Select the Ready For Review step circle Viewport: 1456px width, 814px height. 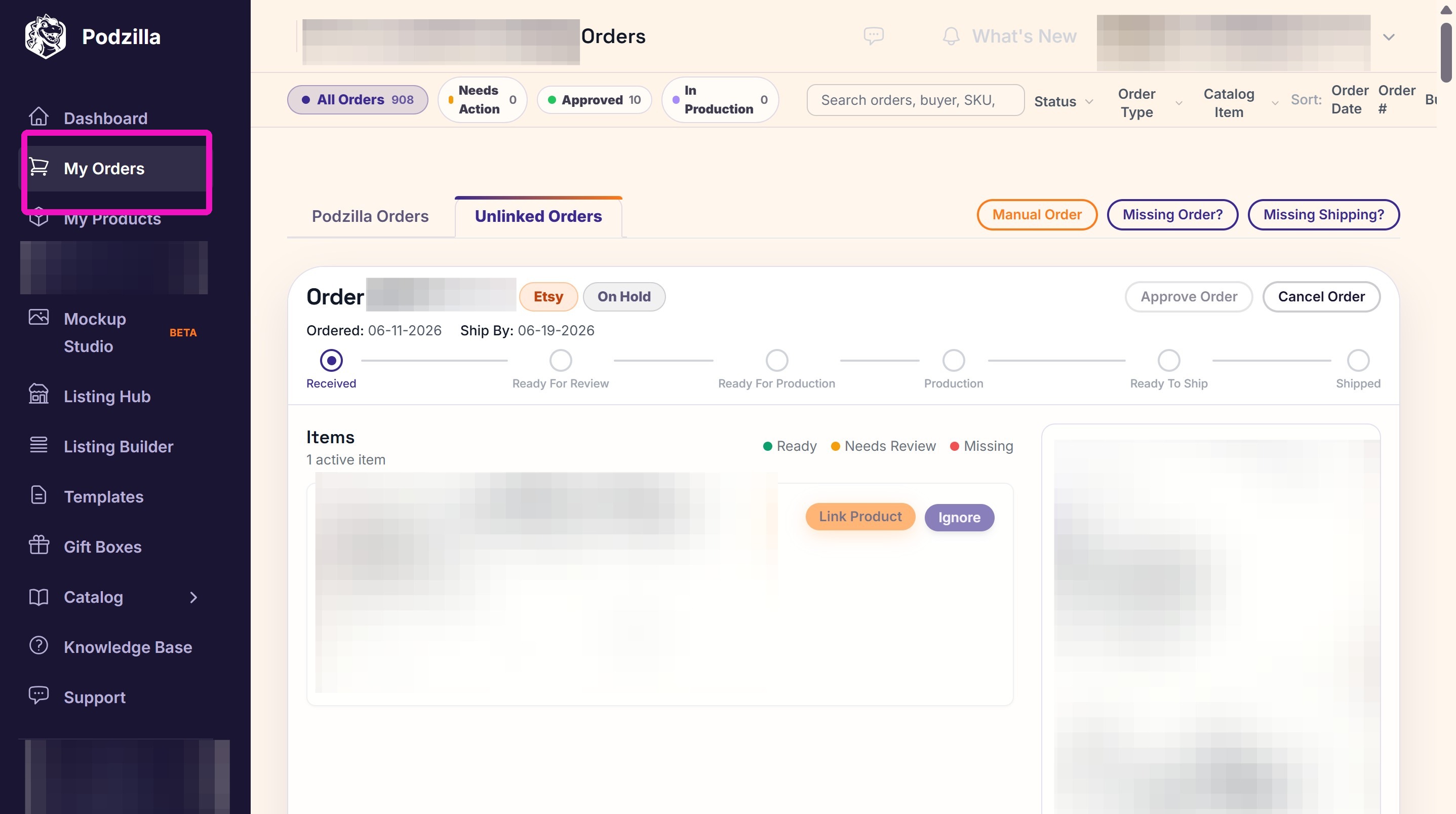tap(560, 360)
